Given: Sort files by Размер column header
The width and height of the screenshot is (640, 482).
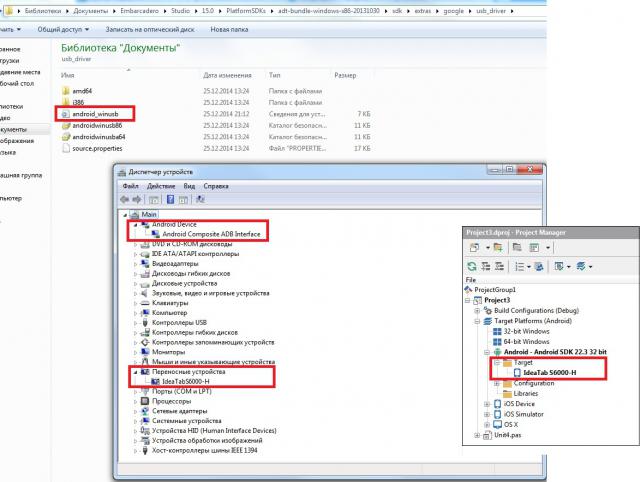Looking at the screenshot, I should click(345, 76).
